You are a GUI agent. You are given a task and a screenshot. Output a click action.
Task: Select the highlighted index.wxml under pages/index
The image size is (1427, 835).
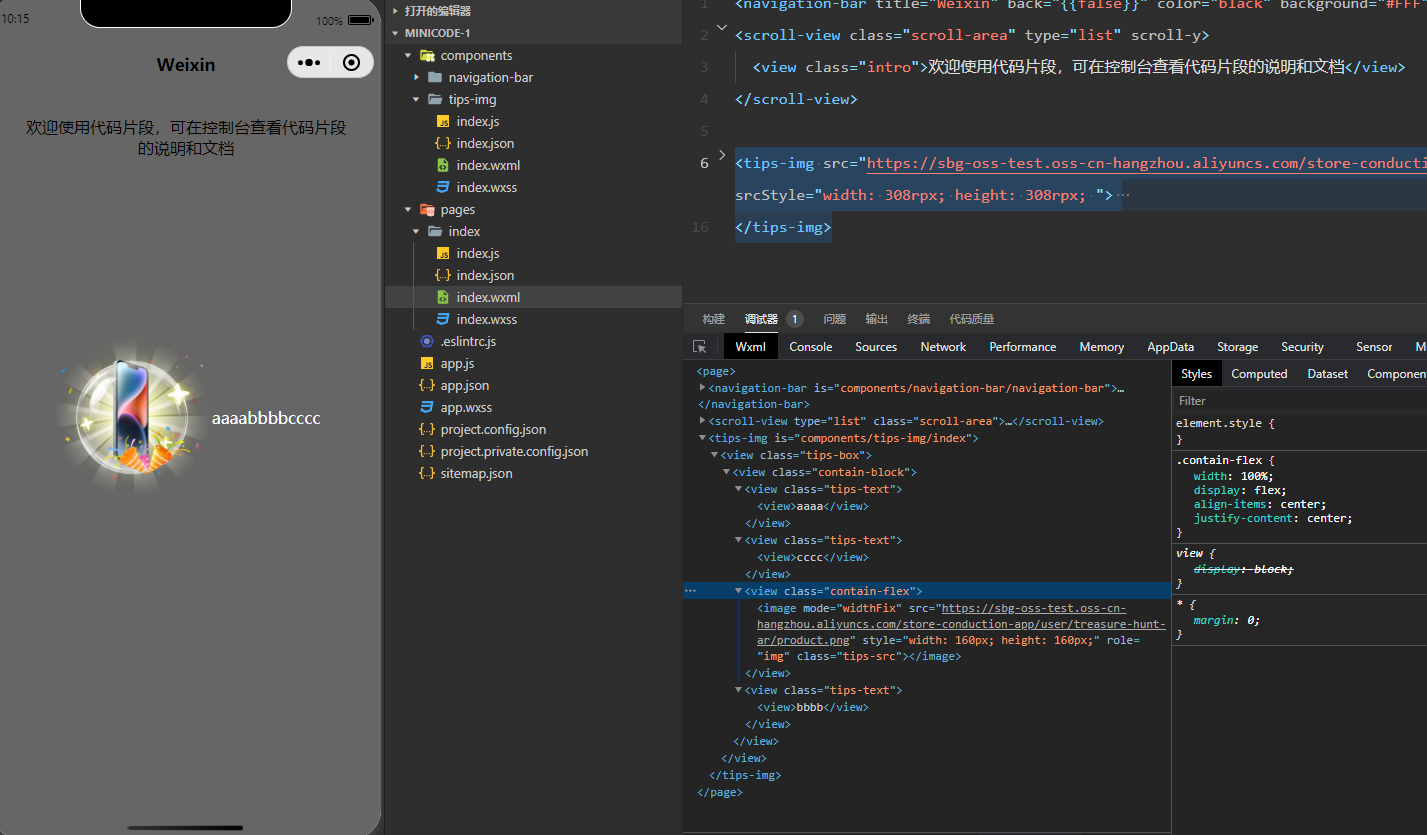(x=488, y=297)
